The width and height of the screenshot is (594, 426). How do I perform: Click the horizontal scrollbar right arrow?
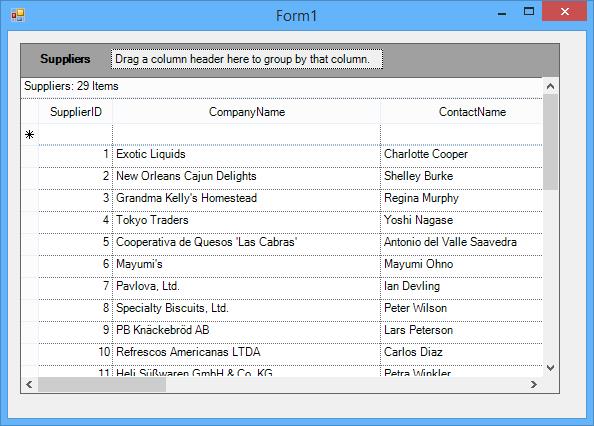point(534,384)
